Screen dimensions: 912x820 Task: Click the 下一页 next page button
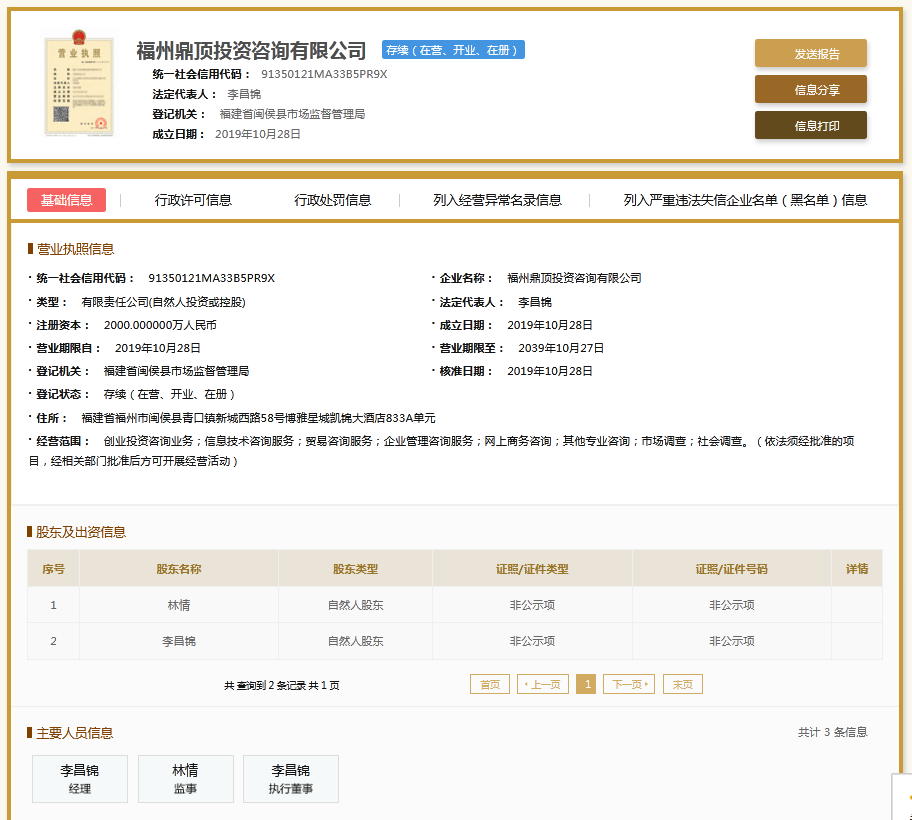pyautogui.click(x=629, y=685)
